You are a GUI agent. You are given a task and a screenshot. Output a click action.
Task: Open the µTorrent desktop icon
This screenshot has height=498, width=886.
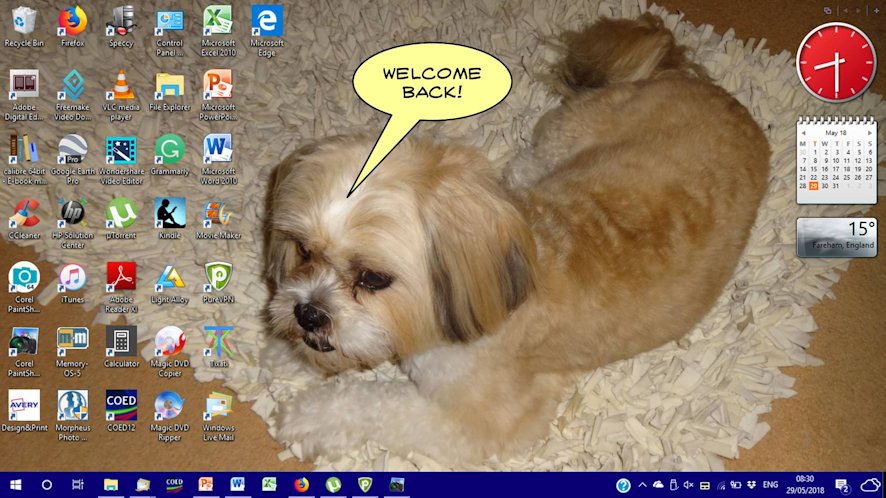click(121, 214)
